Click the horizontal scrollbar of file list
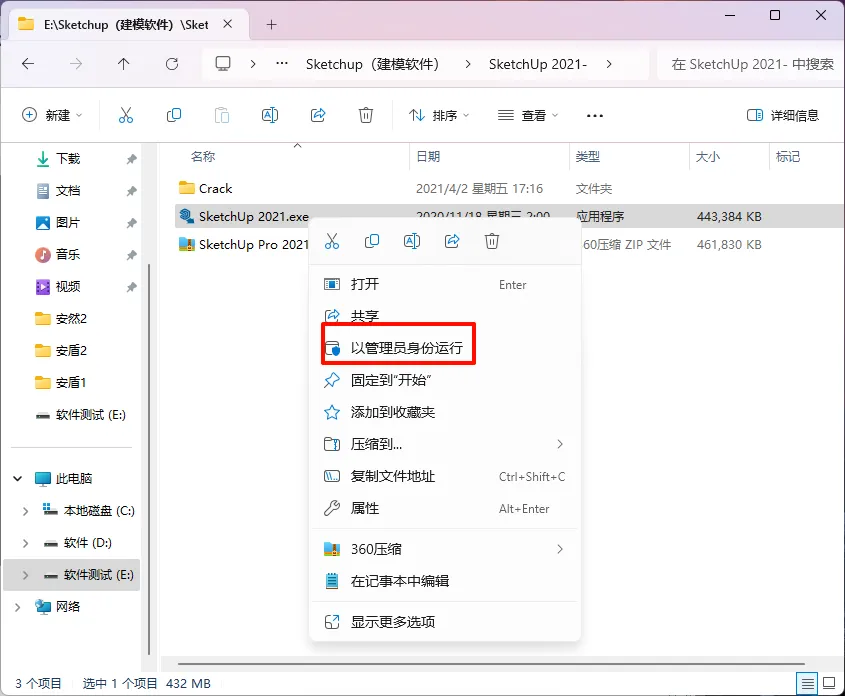The width and height of the screenshot is (845, 696). pyautogui.click(x=491, y=664)
